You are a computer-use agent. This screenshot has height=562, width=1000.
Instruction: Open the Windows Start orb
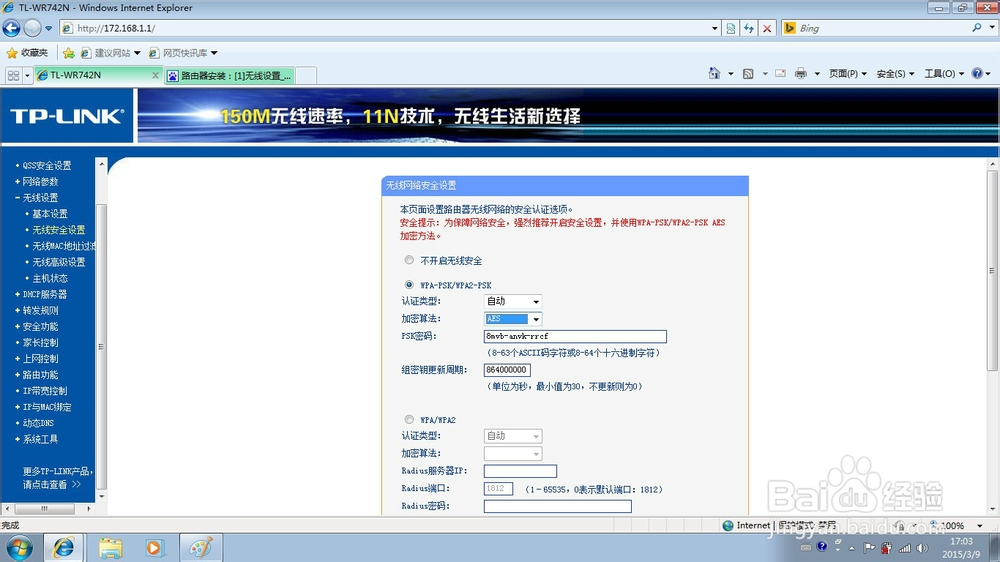19,548
